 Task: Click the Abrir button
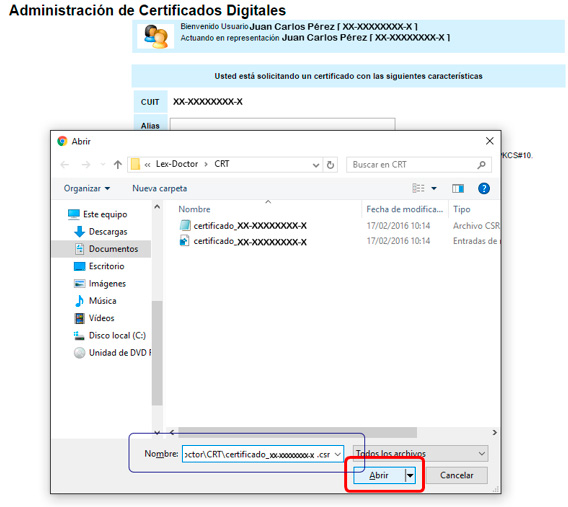click(379, 475)
